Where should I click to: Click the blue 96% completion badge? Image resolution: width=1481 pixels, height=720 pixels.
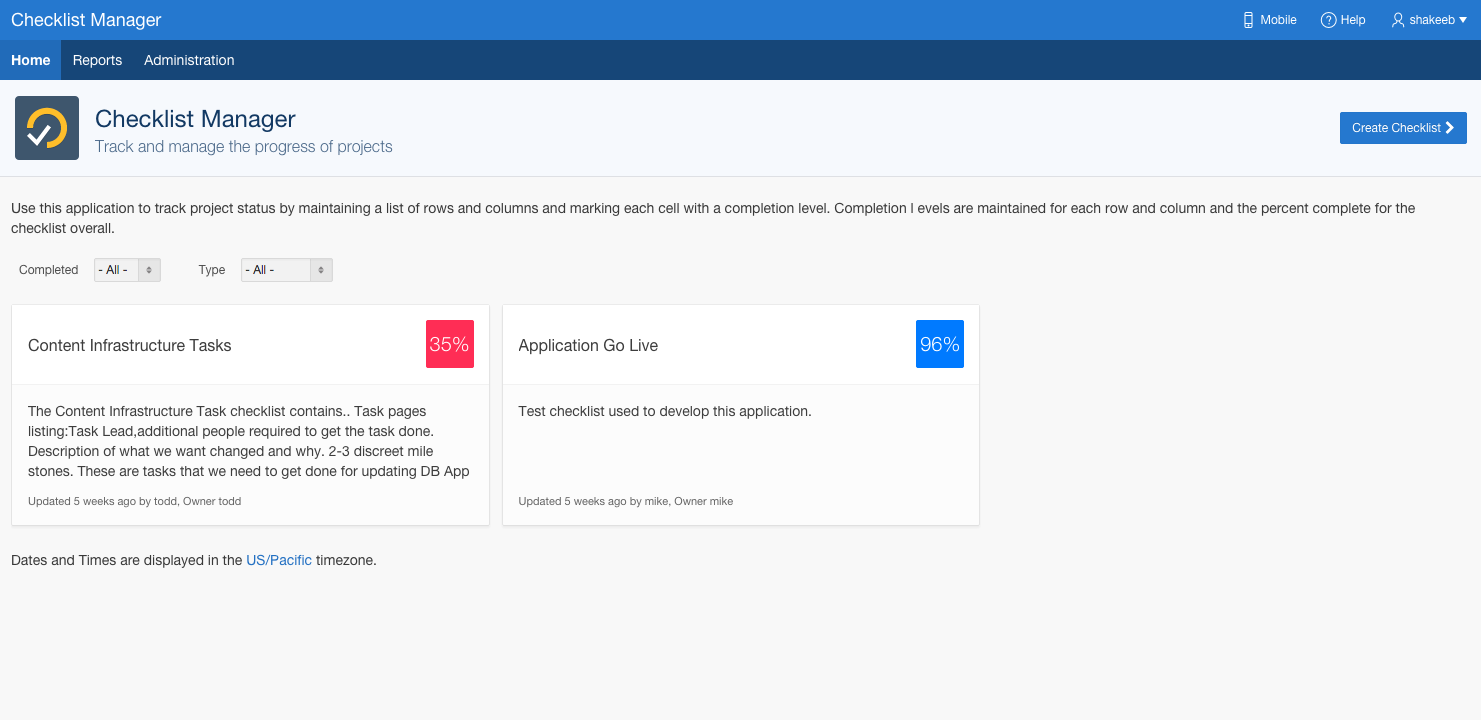[x=939, y=344]
